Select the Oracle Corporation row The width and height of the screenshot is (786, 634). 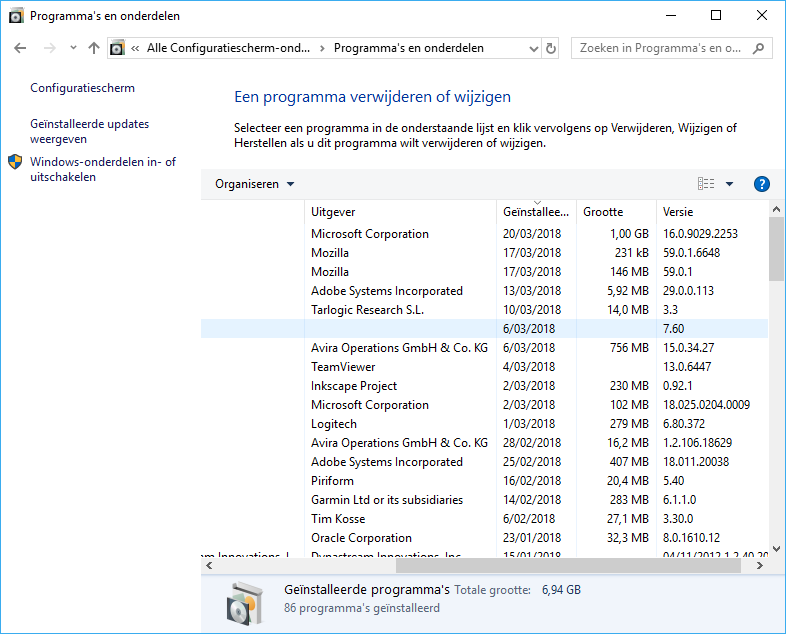point(484,538)
